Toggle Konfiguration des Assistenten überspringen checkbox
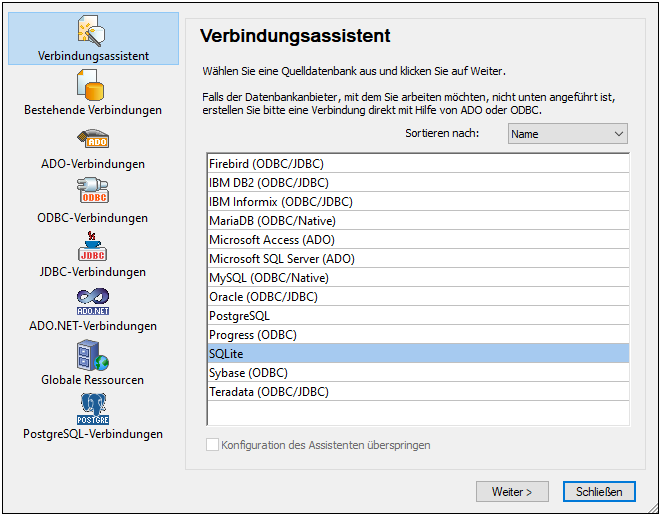This screenshot has height=516, width=661. click(213, 445)
